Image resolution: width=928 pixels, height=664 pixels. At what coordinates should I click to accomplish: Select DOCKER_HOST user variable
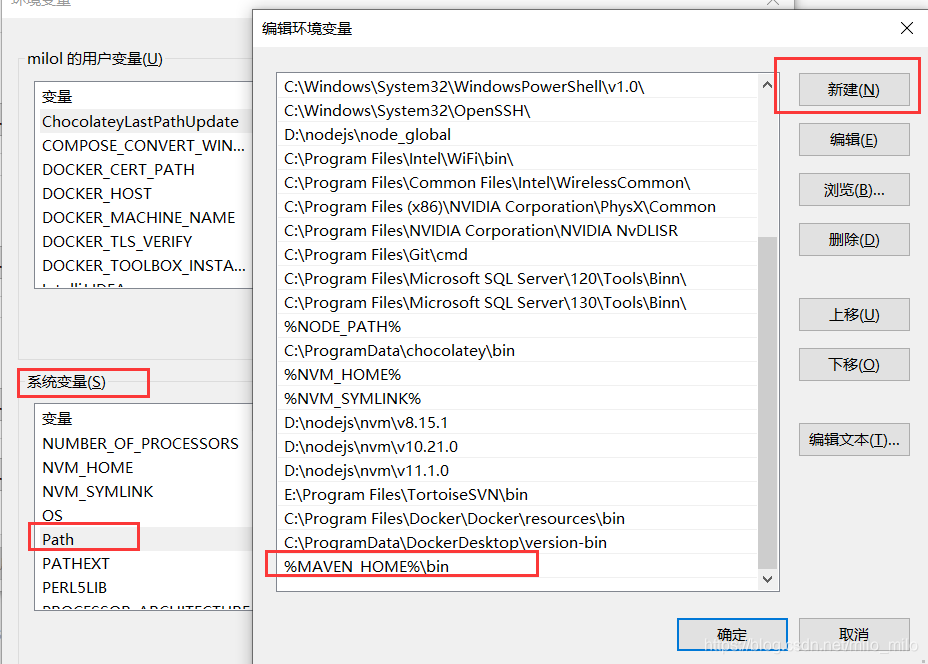point(144,194)
